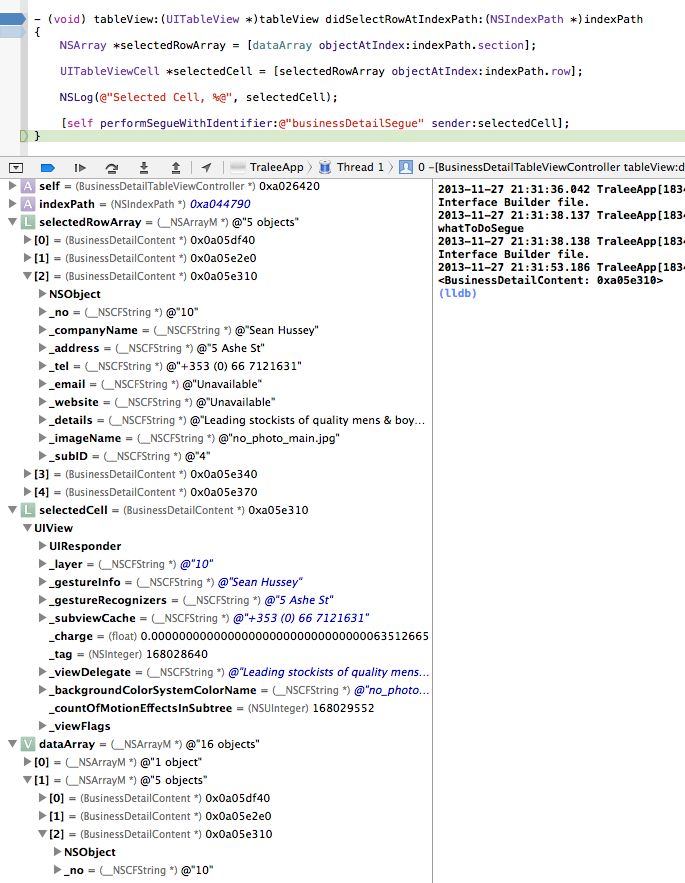
Task: Click the continue program execution icon
Action: (x=80, y=167)
